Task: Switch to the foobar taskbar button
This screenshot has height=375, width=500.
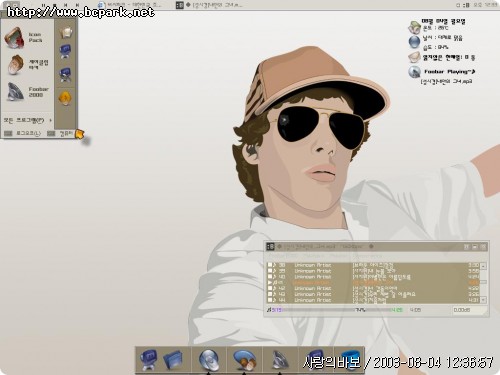Action: pos(209,5)
